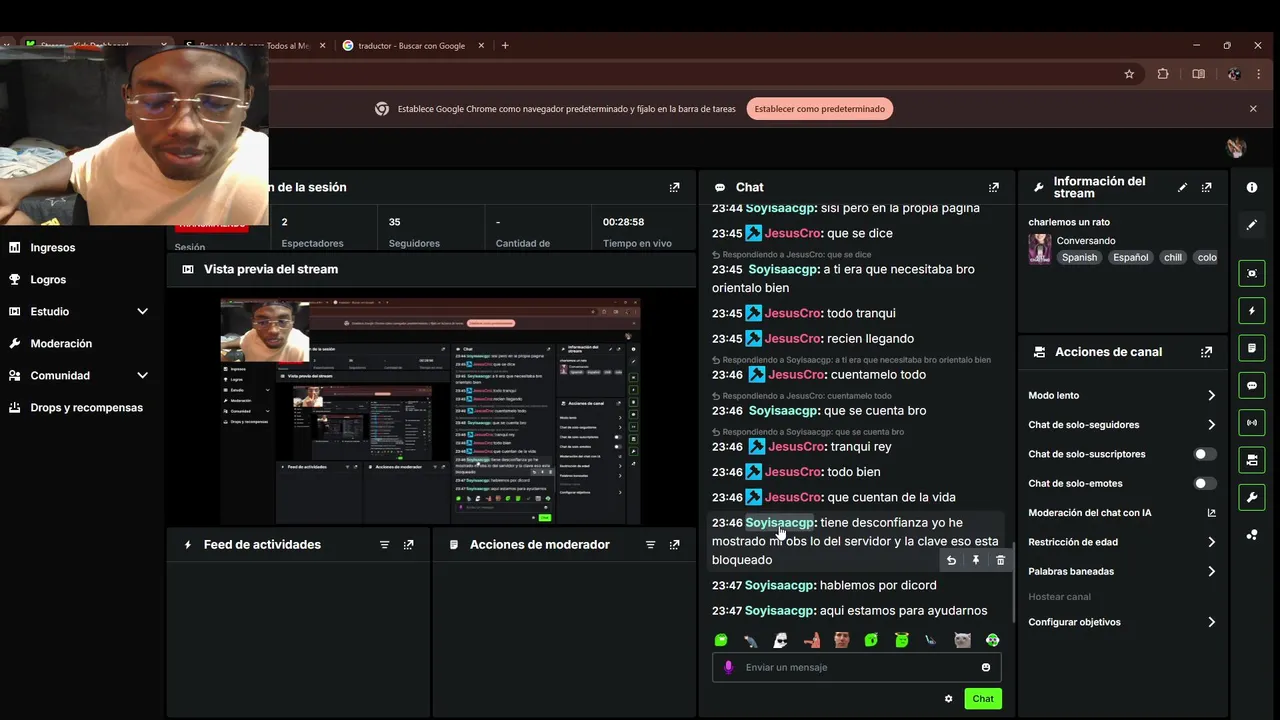Send message with green Chat button
Viewport: 1280px width, 720px height.
pyautogui.click(x=983, y=699)
